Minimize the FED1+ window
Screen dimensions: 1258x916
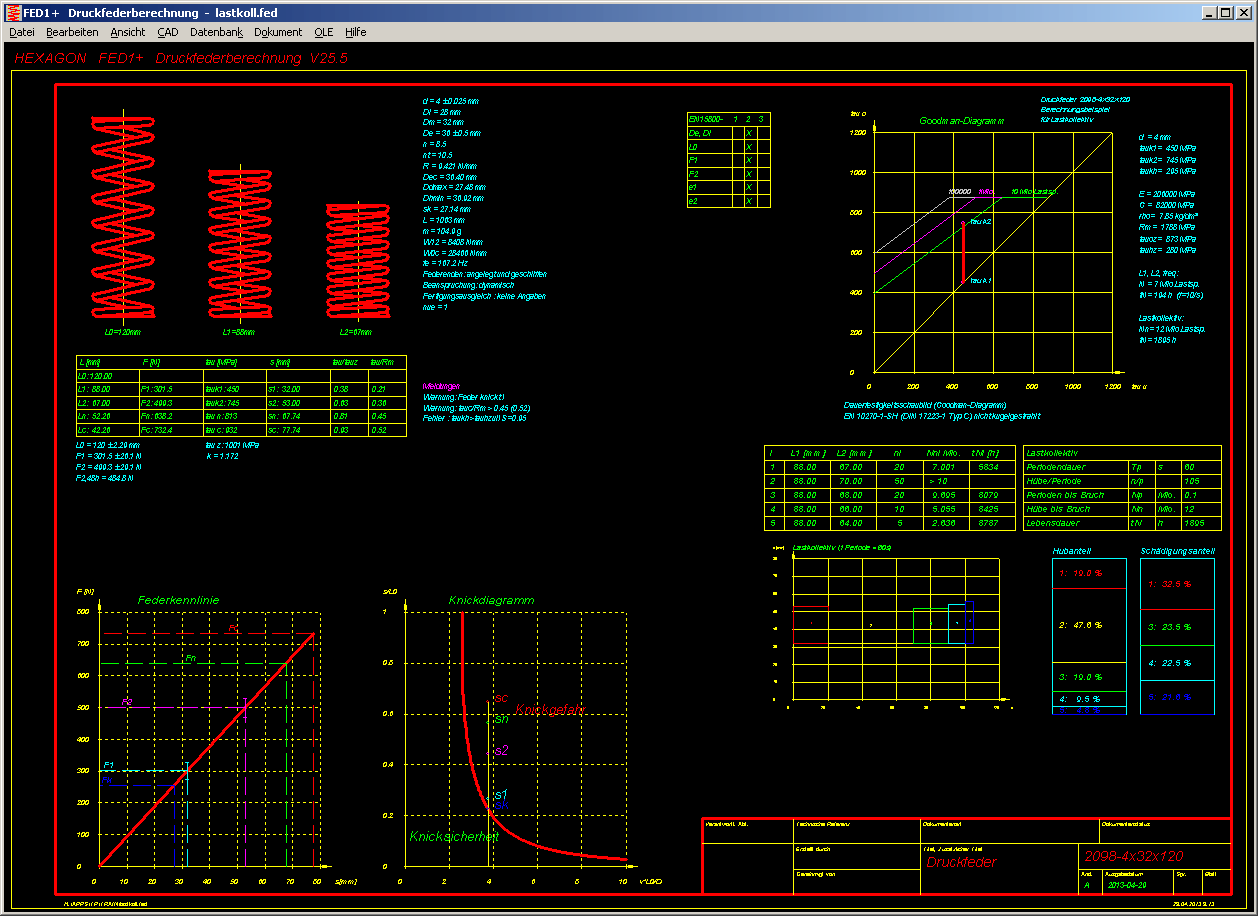pos(1210,12)
